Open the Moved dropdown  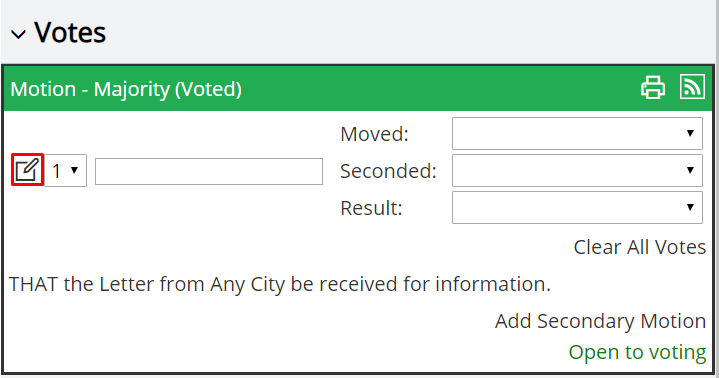577,133
